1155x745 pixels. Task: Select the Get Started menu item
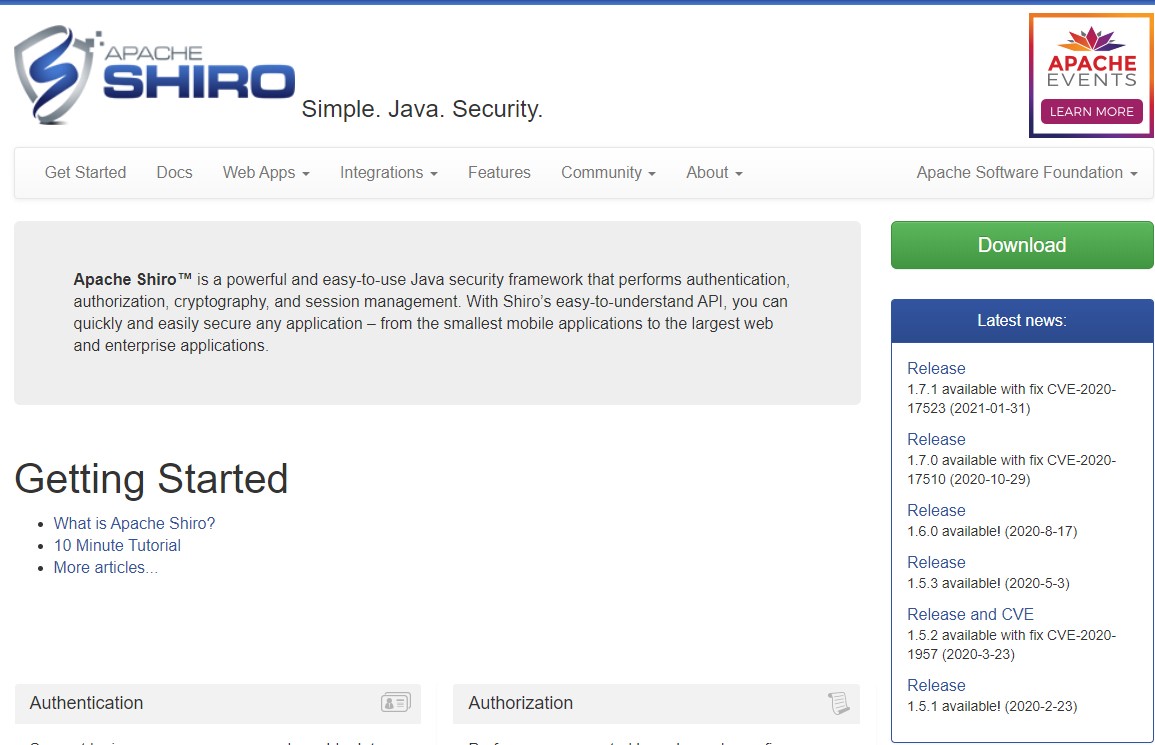coord(85,172)
